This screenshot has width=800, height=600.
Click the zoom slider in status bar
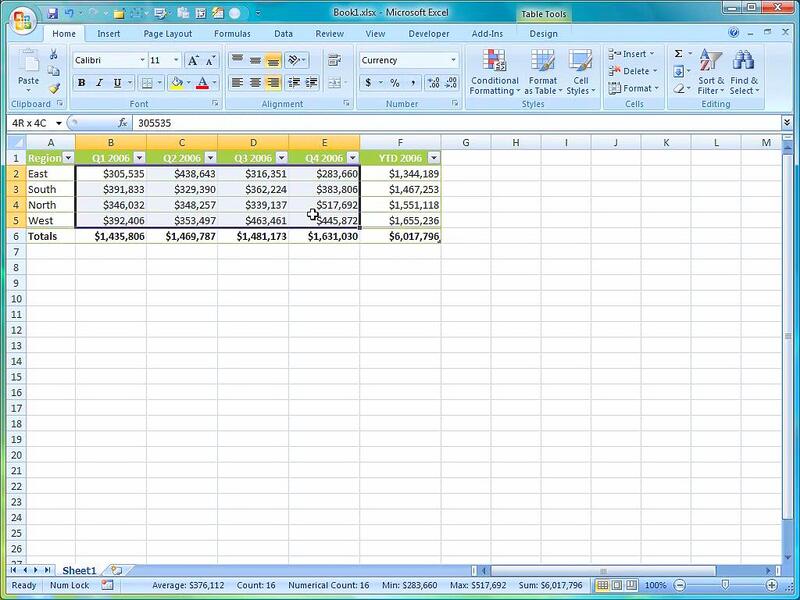pos(725,585)
